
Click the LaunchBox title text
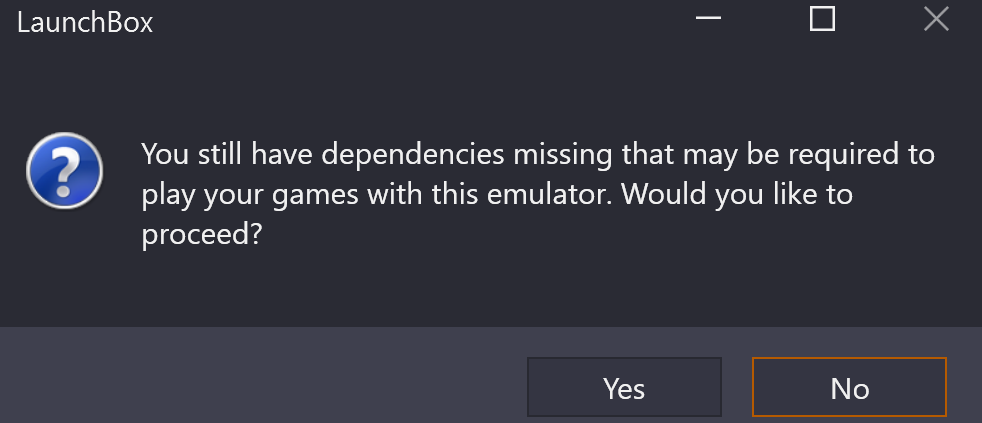tap(85, 23)
